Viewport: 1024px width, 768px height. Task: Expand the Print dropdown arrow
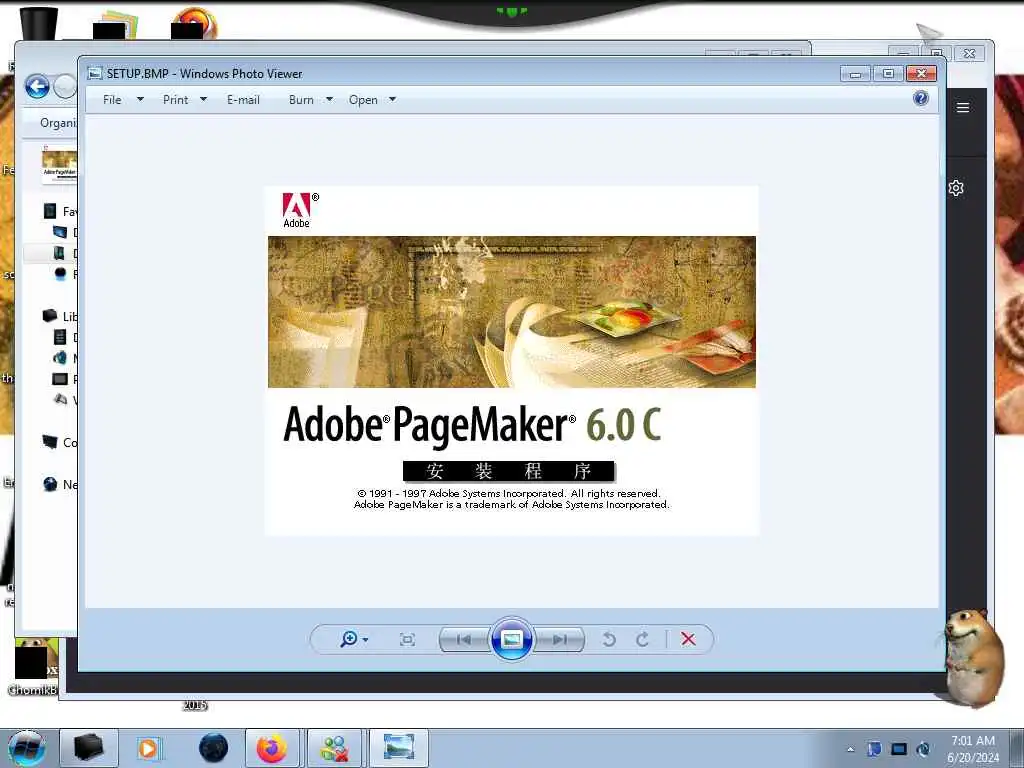point(203,100)
